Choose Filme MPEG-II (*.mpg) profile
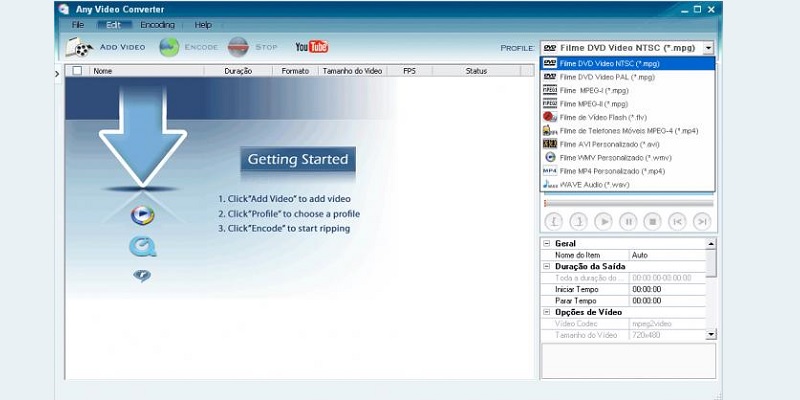 (x=628, y=104)
